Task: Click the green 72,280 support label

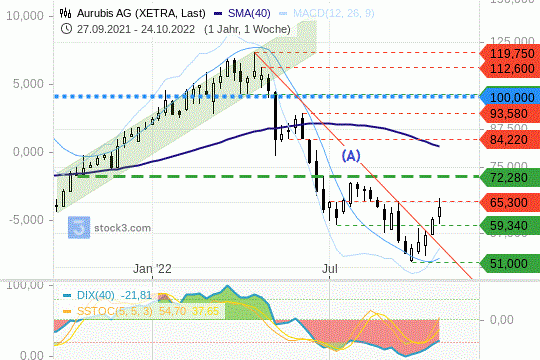Action: (510, 177)
